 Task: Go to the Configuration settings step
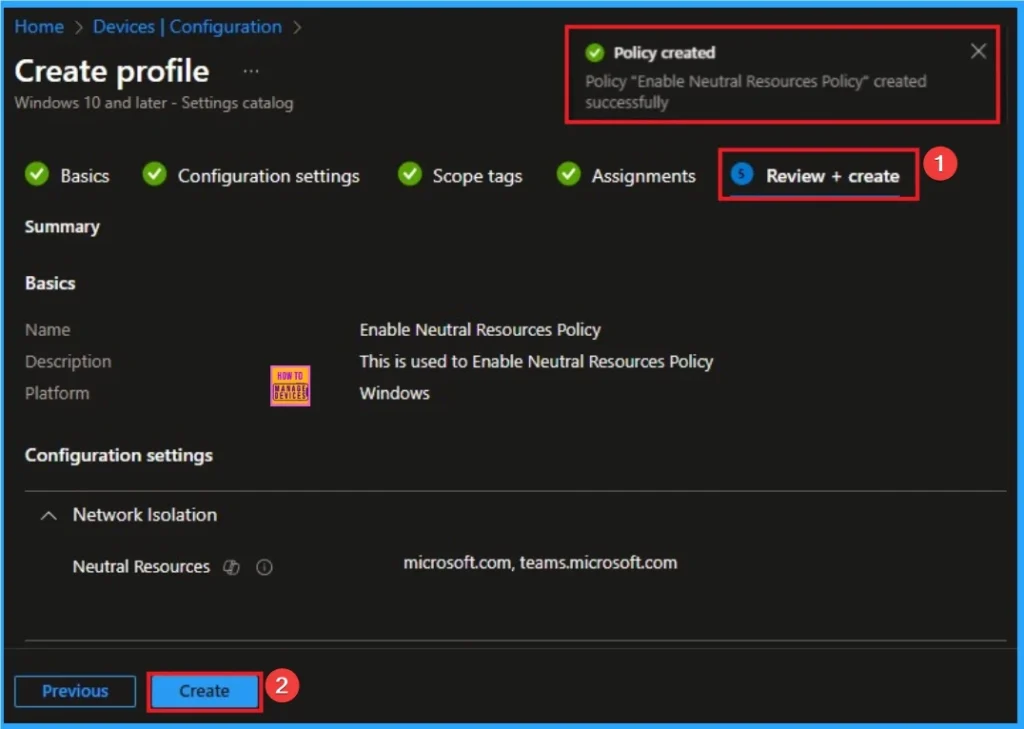coord(268,176)
